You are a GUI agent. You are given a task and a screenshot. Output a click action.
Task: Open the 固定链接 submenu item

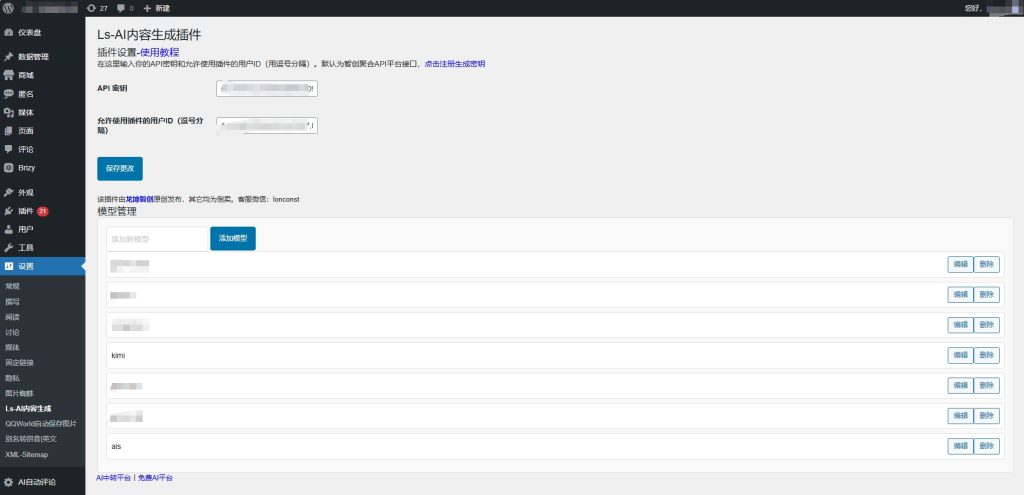point(20,362)
